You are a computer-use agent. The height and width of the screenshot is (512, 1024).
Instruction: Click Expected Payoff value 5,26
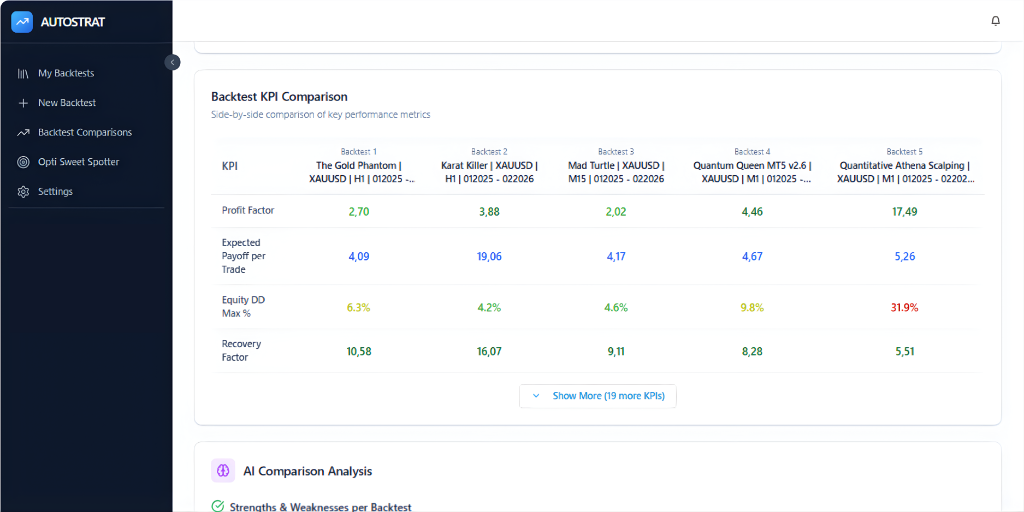point(904,257)
